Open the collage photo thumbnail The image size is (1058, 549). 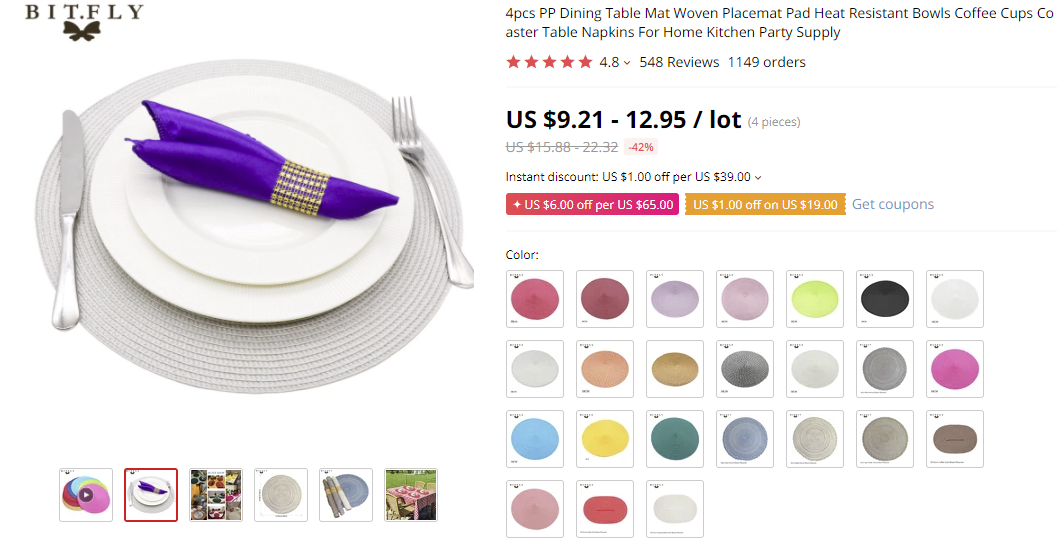[x=216, y=494]
